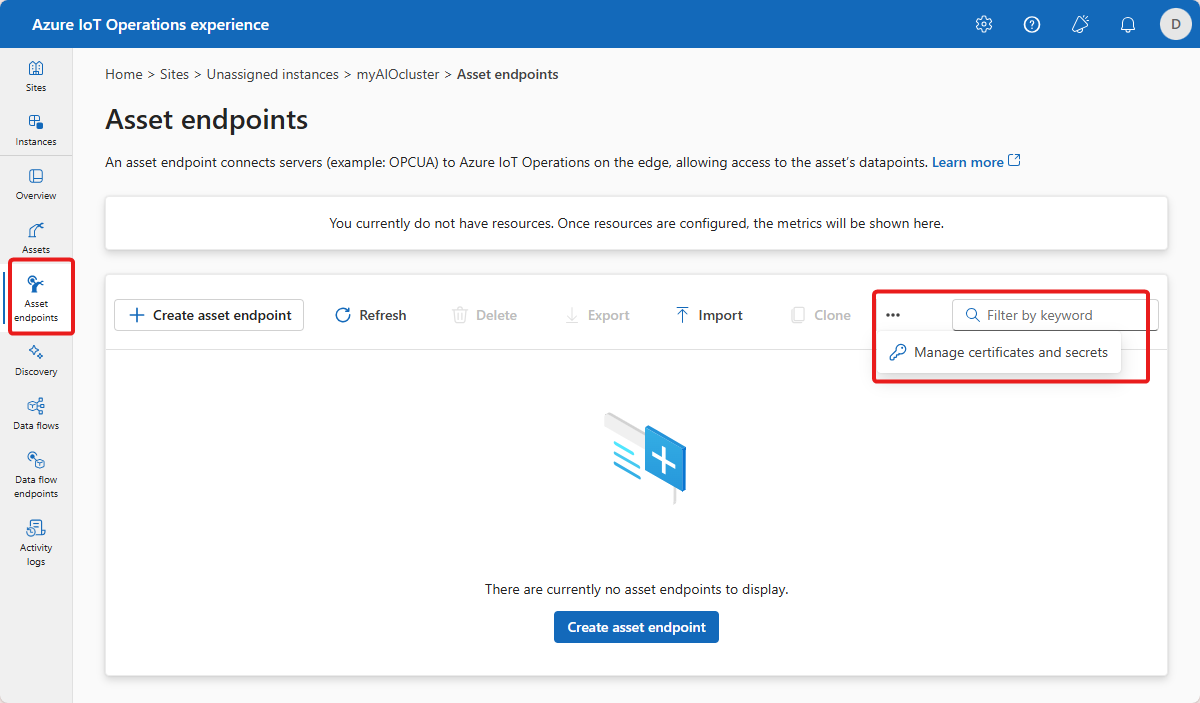1200x703 pixels.
Task: Click Import in the toolbar
Action: (x=708, y=315)
